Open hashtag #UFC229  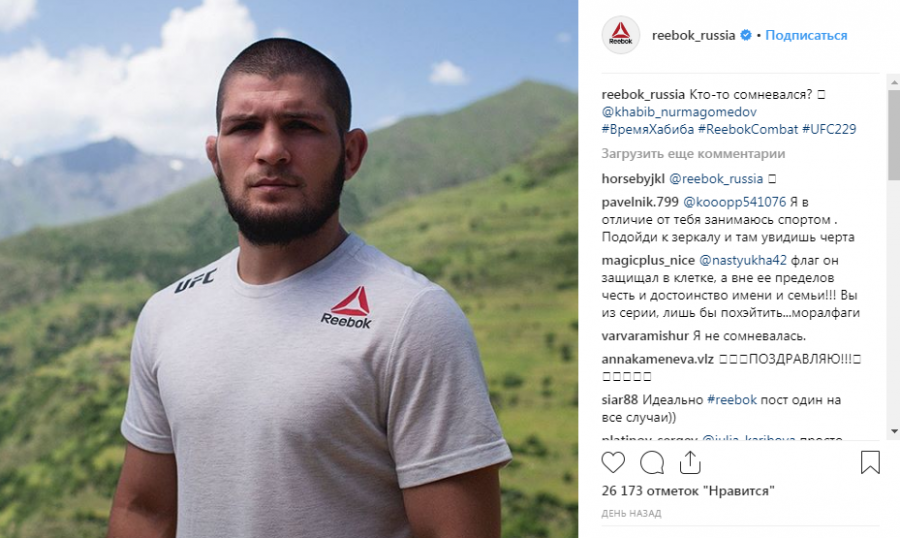click(829, 129)
